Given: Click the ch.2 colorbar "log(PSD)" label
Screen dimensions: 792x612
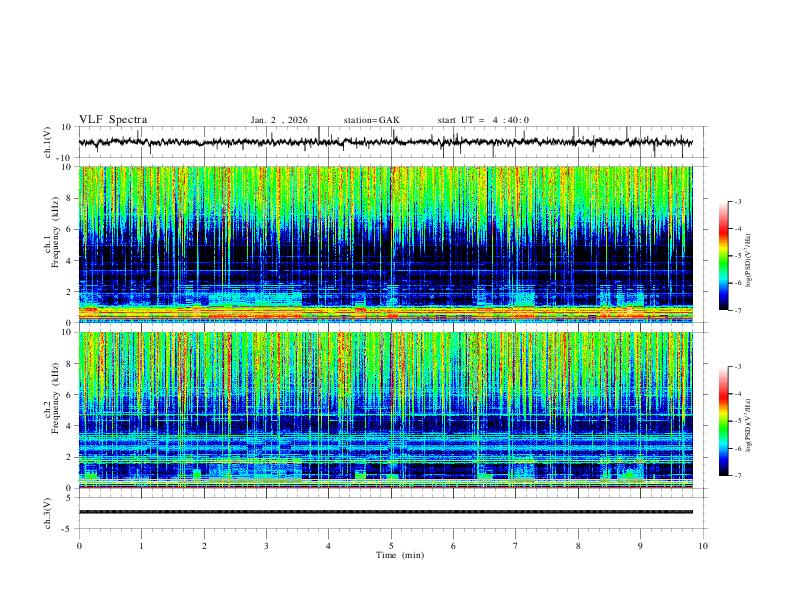Looking at the screenshot, I should [749, 425].
